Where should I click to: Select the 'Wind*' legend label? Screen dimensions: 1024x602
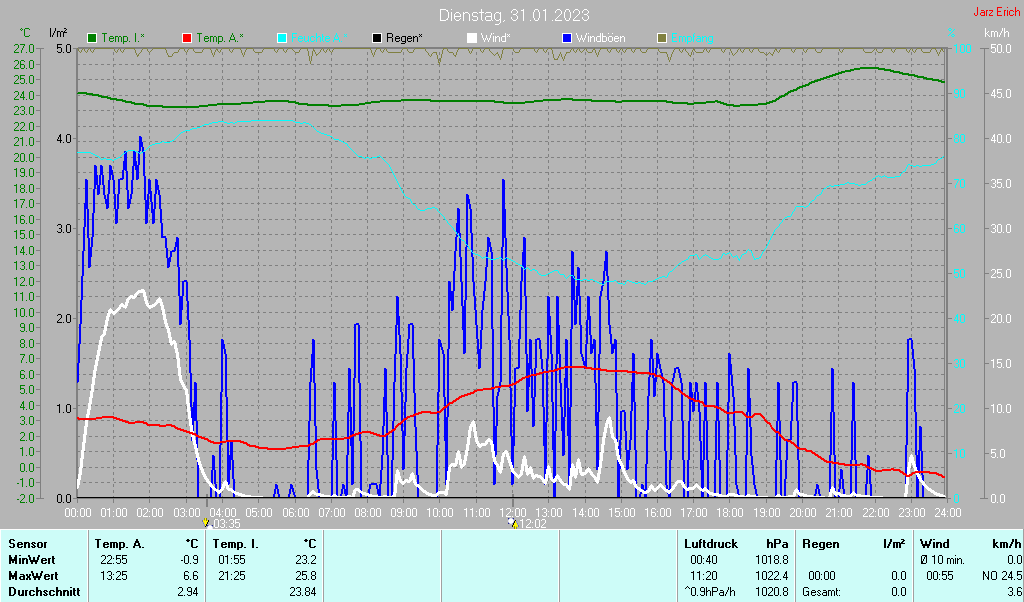point(496,39)
